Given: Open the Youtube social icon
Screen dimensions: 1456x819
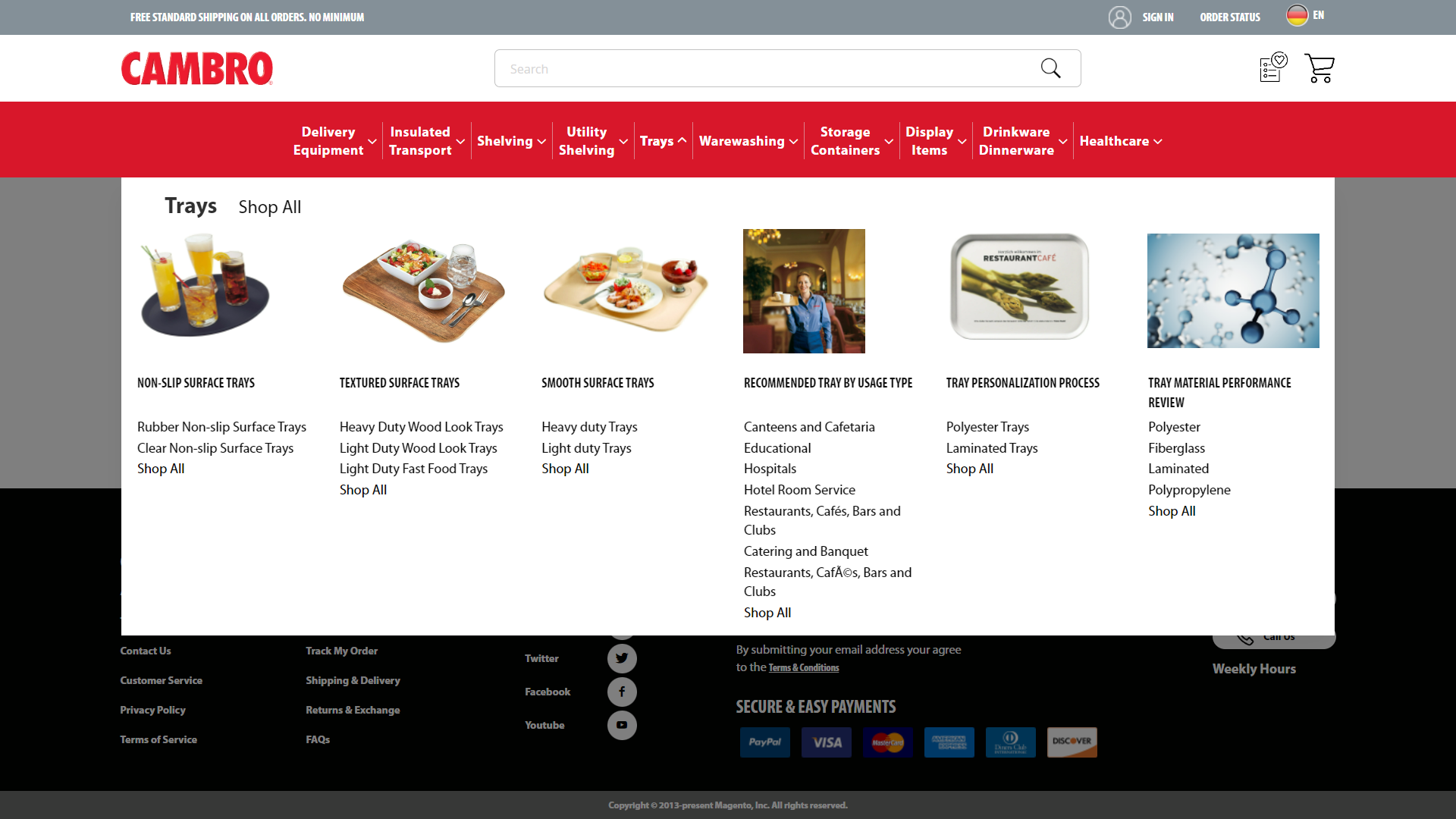Looking at the screenshot, I should click(x=622, y=725).
